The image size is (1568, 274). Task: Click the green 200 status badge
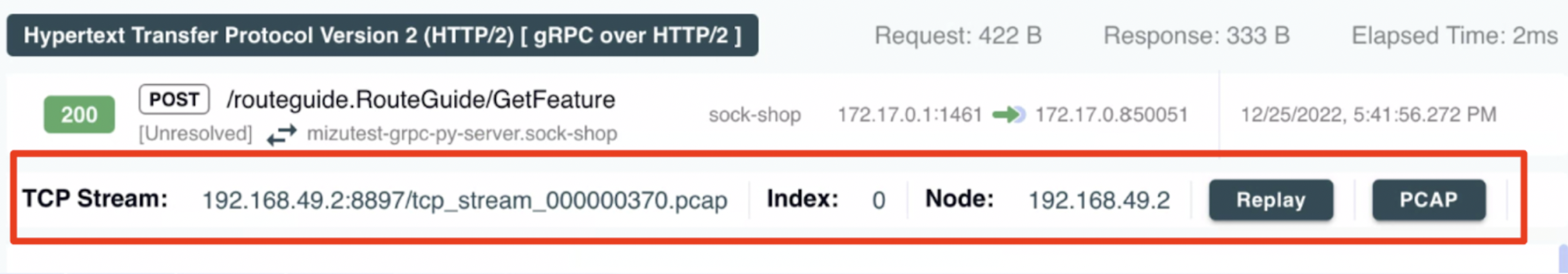click(79, 115)
